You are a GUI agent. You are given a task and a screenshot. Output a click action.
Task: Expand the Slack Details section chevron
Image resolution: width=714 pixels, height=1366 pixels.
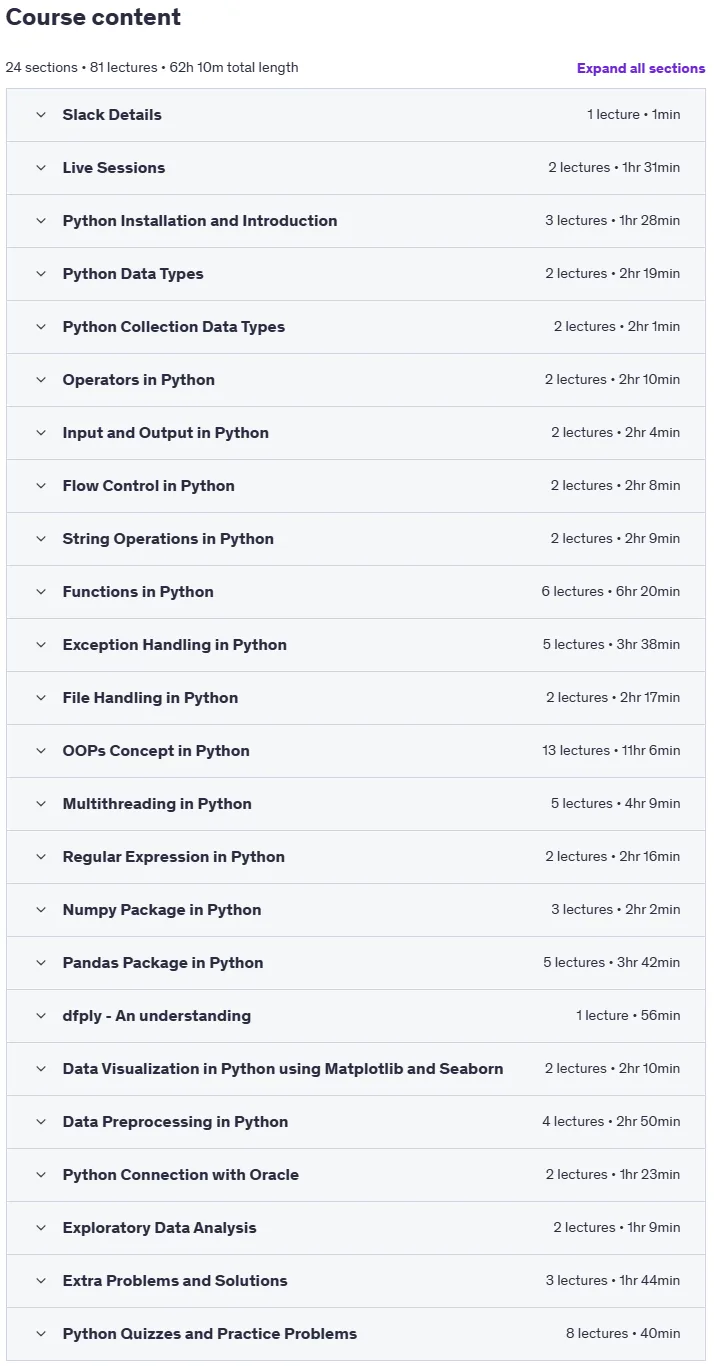(x=41, y=115)
